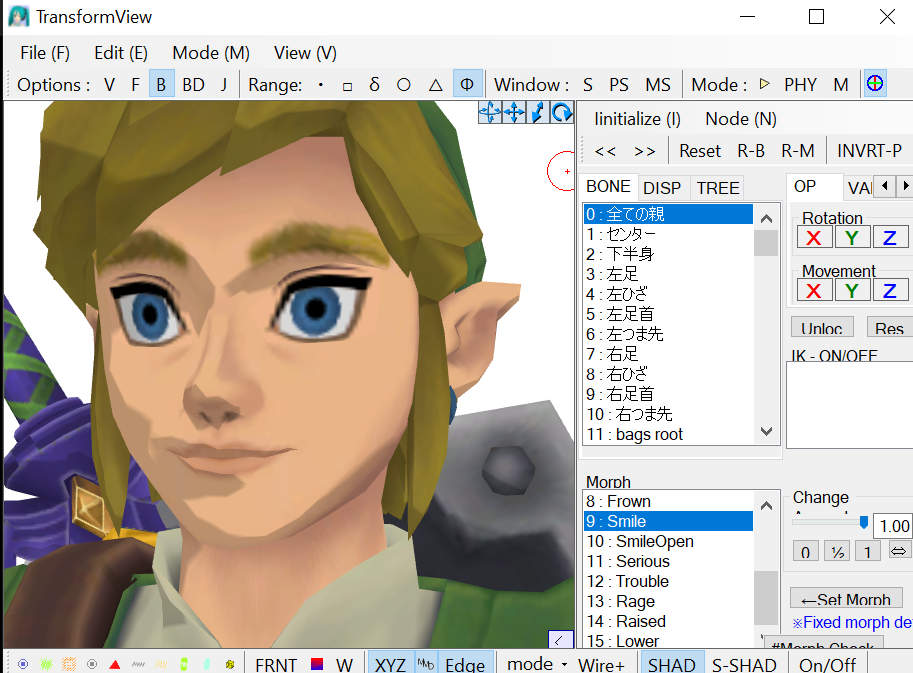Viewport: 913px width, 673px height.
Task: Click the MMD icon between XYZ and Edge
Action: [x=426, y=664]
